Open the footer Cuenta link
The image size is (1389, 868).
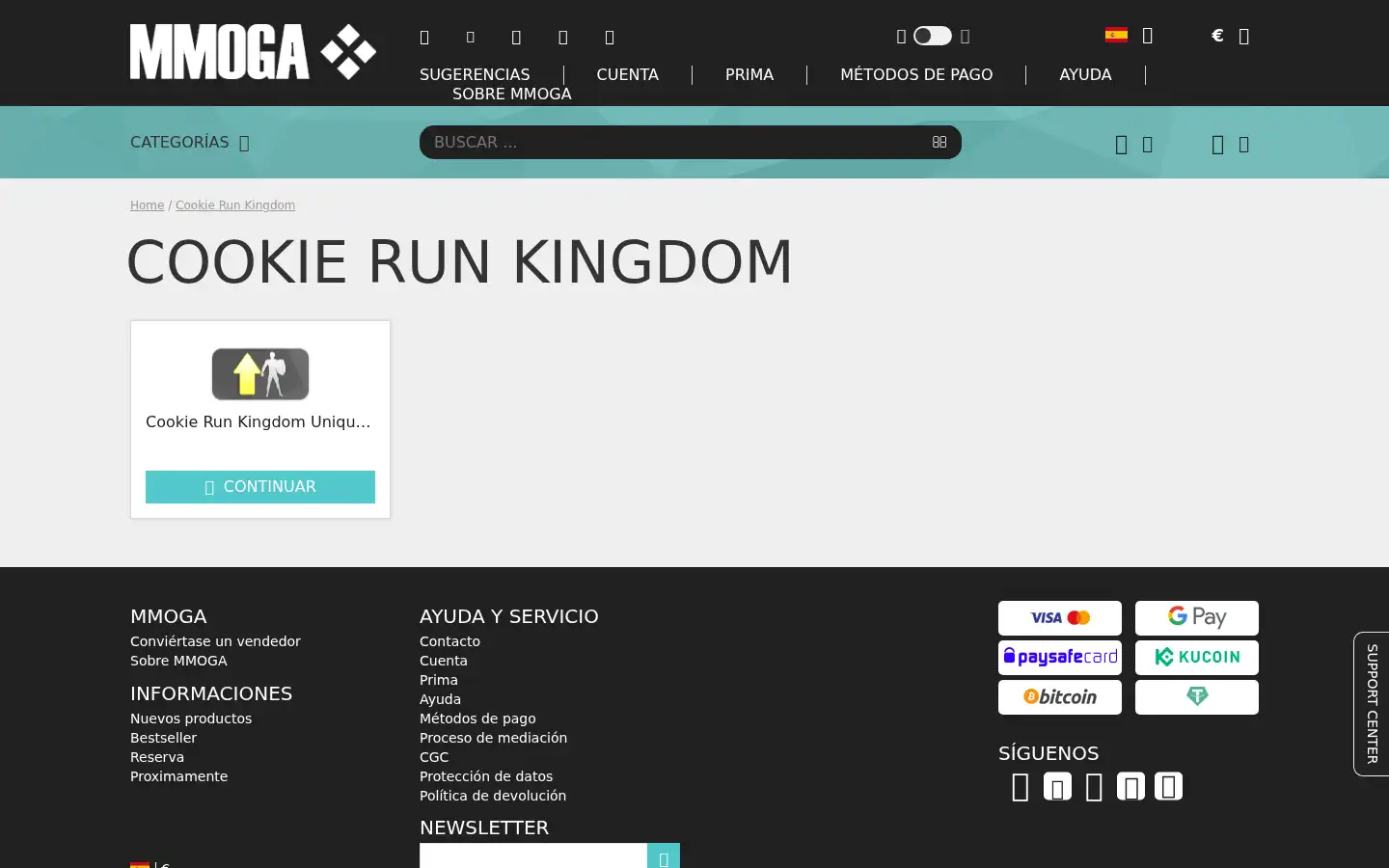coord(444,661)
